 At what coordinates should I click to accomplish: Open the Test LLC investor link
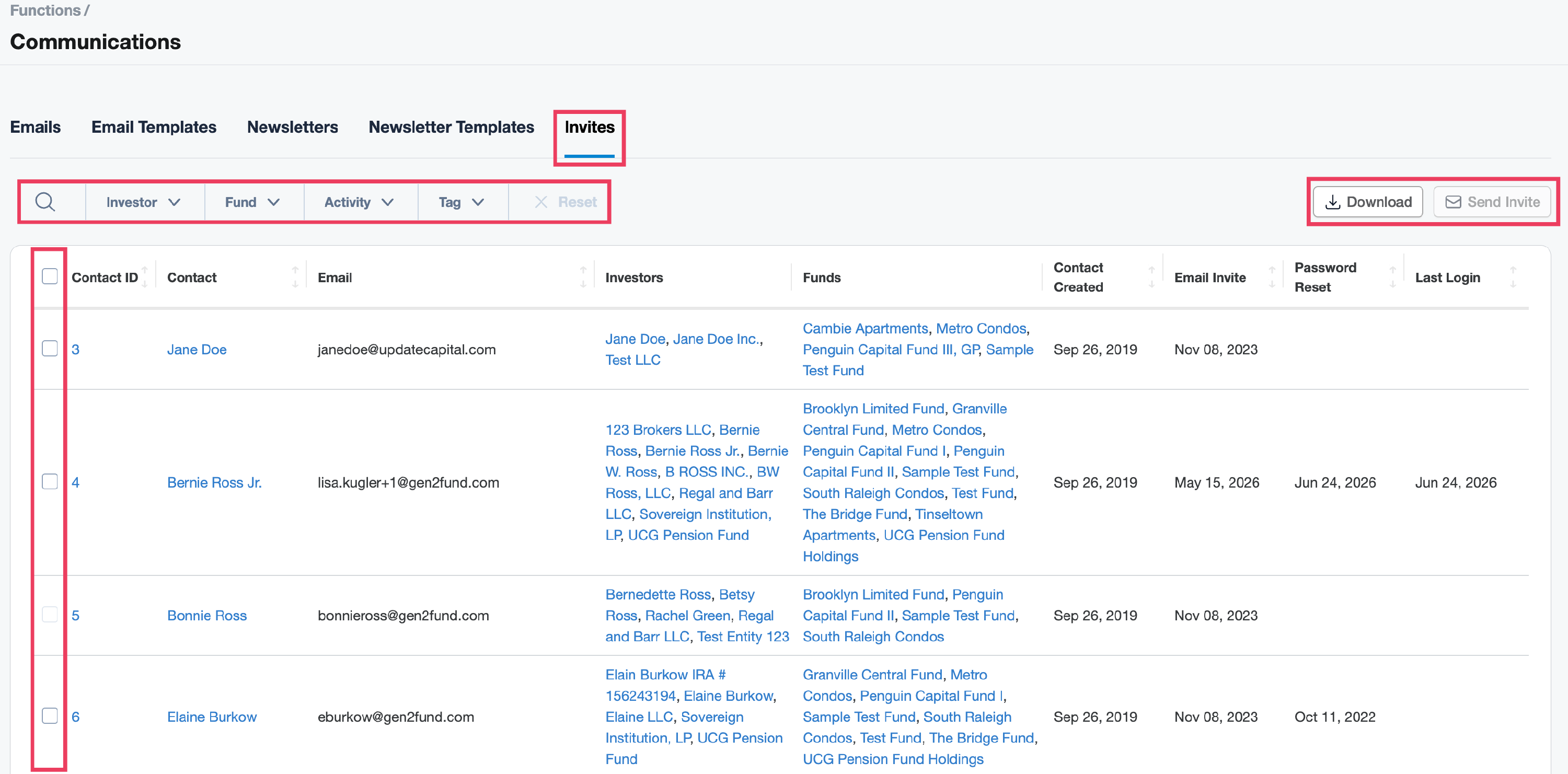click(x=632, y=360)
